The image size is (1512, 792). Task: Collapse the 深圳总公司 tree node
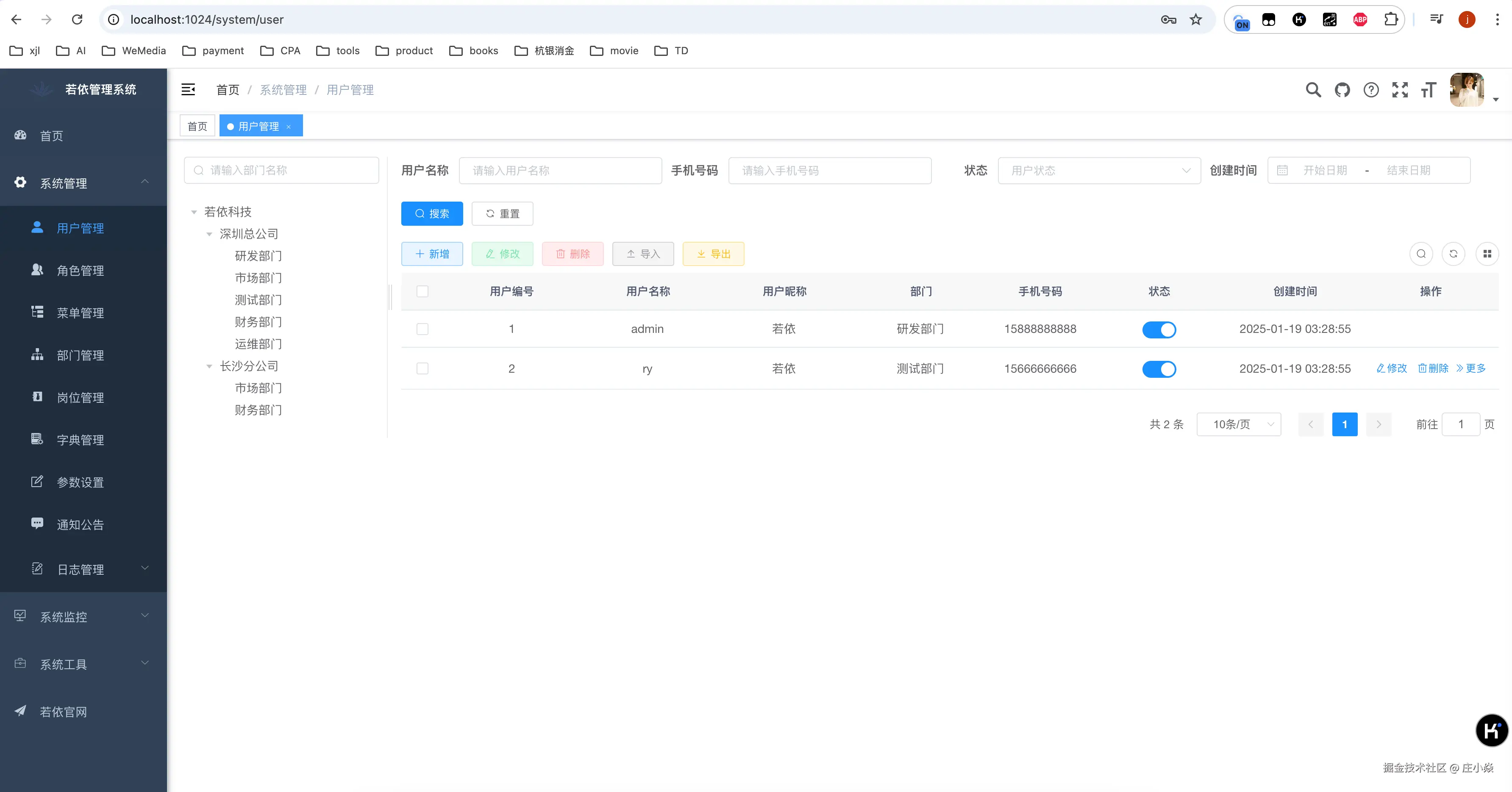point(209,234)
